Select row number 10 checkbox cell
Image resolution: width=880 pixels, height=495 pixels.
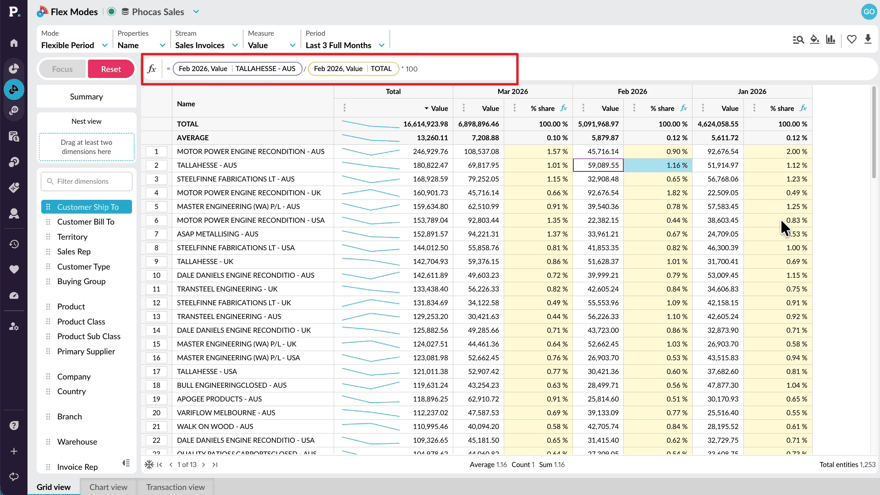click(157, 275)
